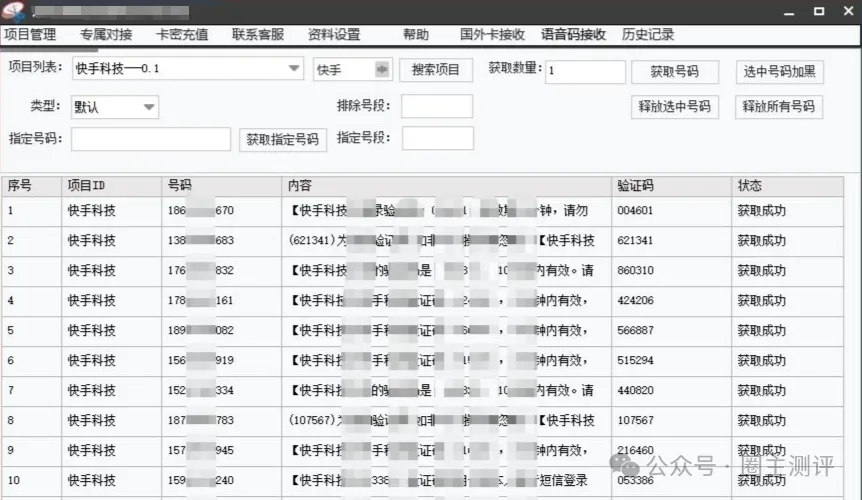Click the icon inside the 快手 search box
This screenshot has height=500, width=862.
click(x=381, y=69)
